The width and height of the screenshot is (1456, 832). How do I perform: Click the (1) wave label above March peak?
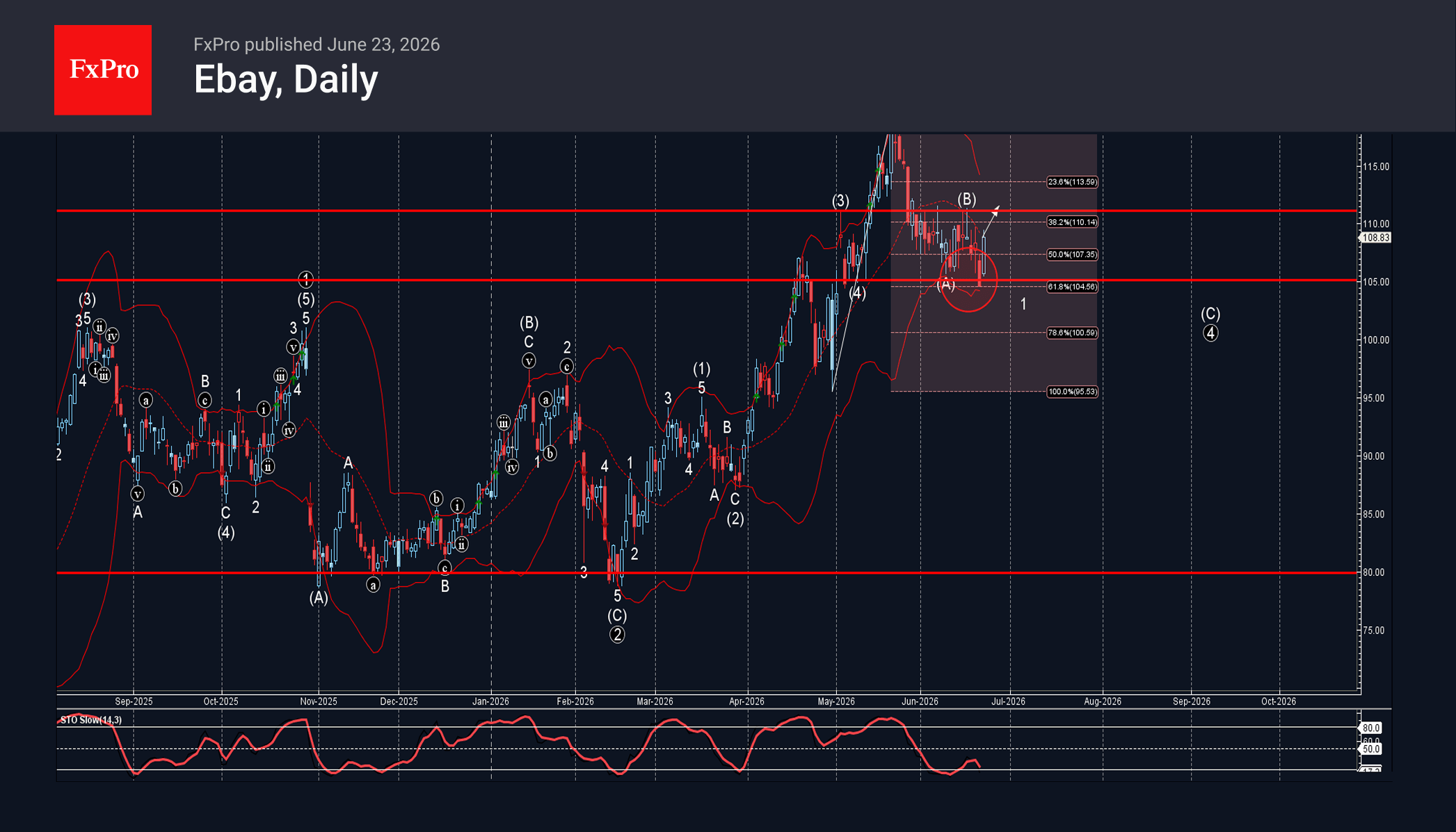tap(701, 369)
